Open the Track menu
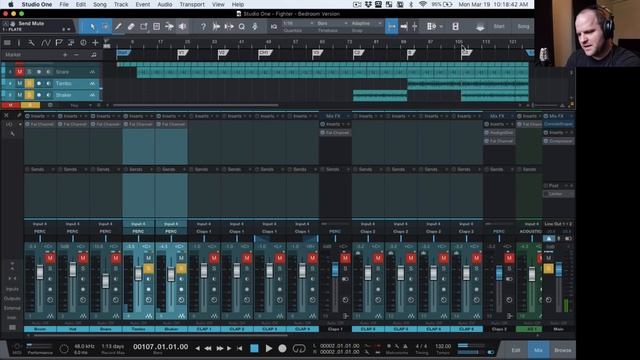Viewport: 640px width, 360px height. tap(121, 4)
